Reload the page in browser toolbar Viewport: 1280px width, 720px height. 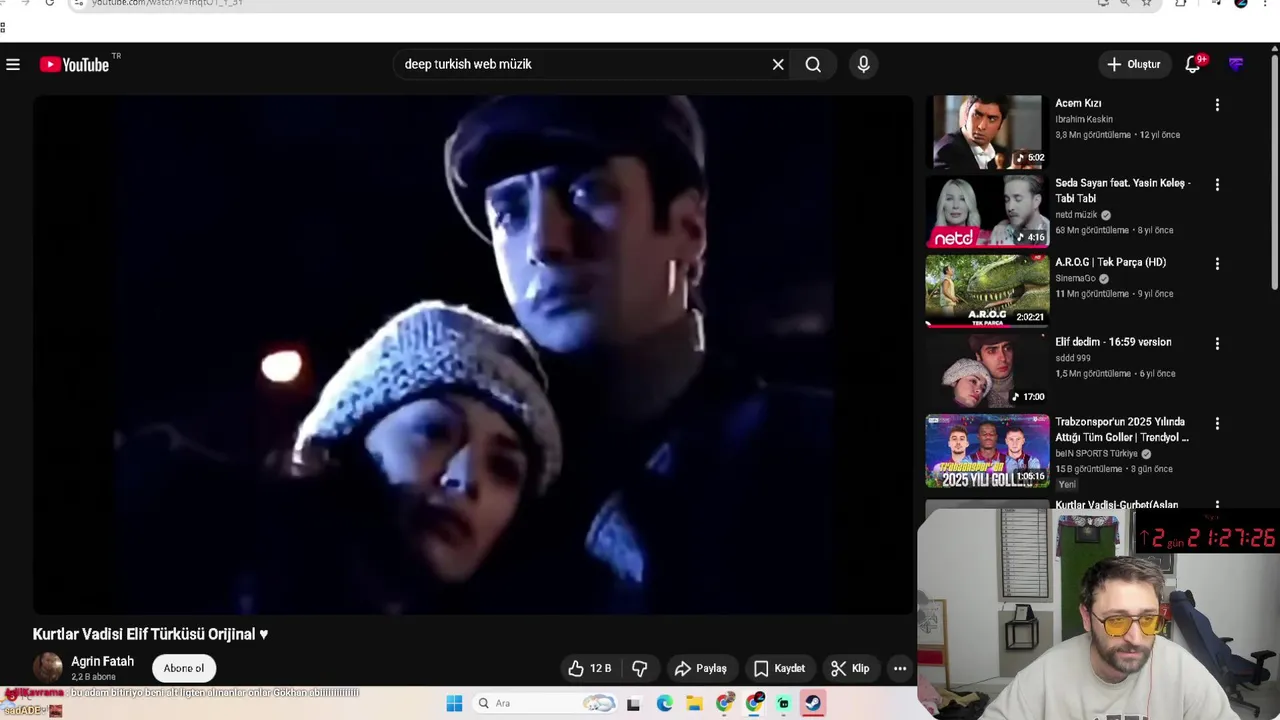tap(50, 3)
